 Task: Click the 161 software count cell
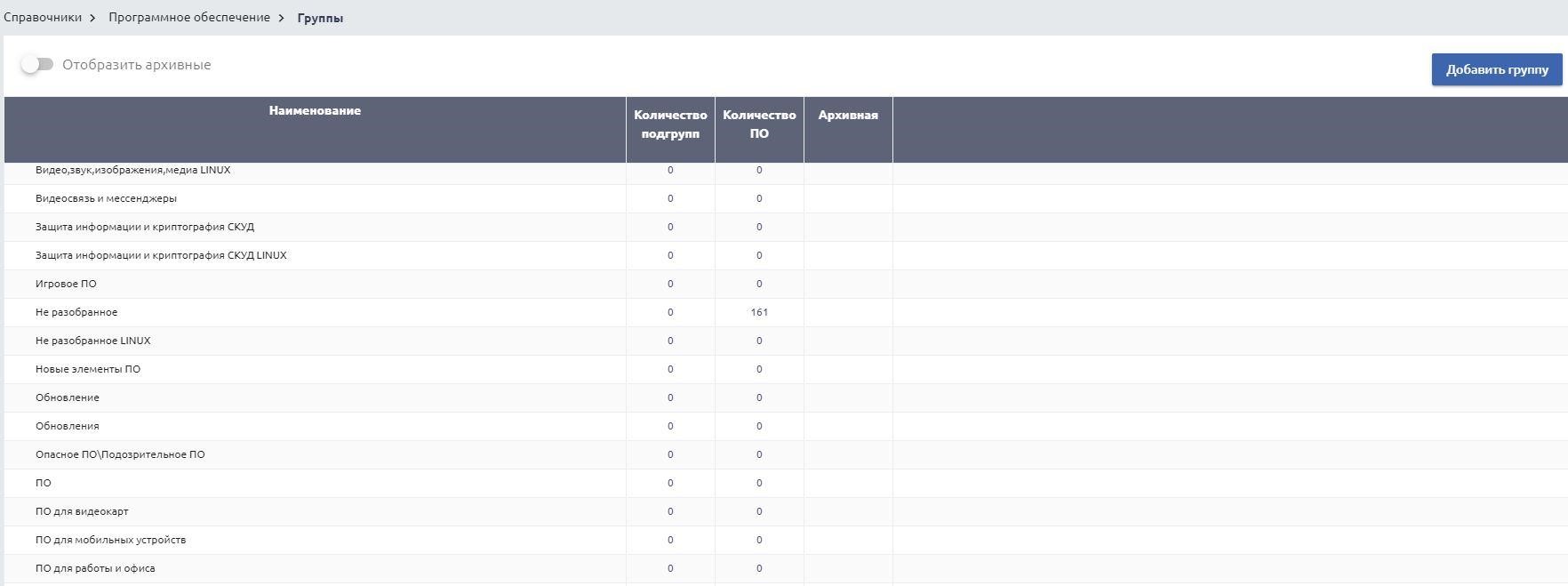[x=759, y=312]
